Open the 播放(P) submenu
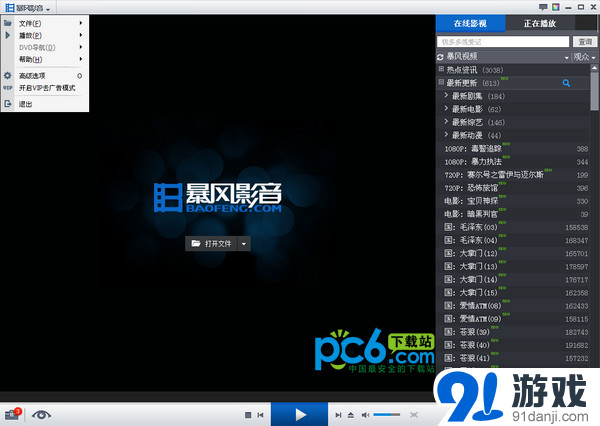 45,35
